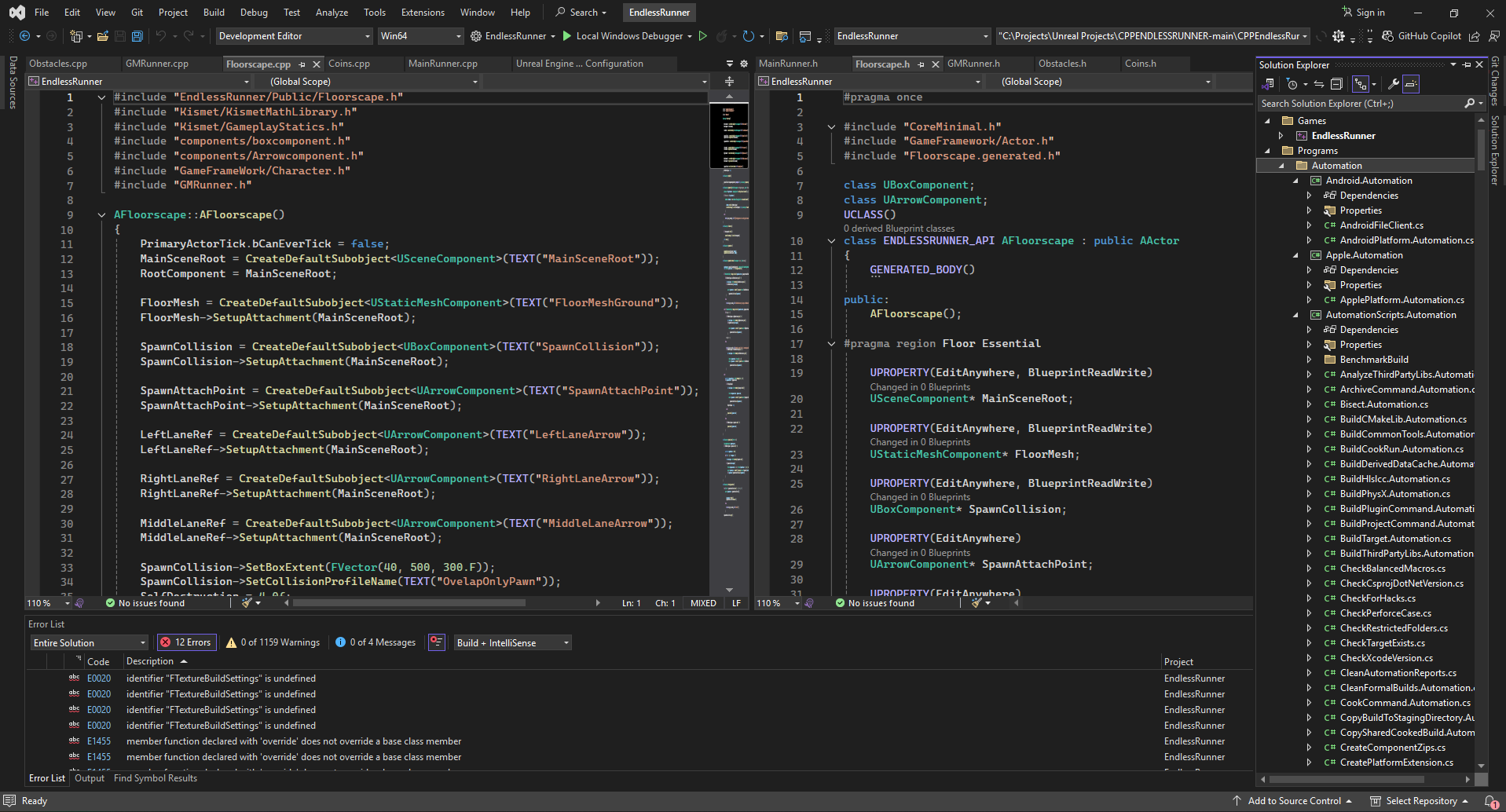
Task: Open the Extensions menu
Action: coord(423,13)
